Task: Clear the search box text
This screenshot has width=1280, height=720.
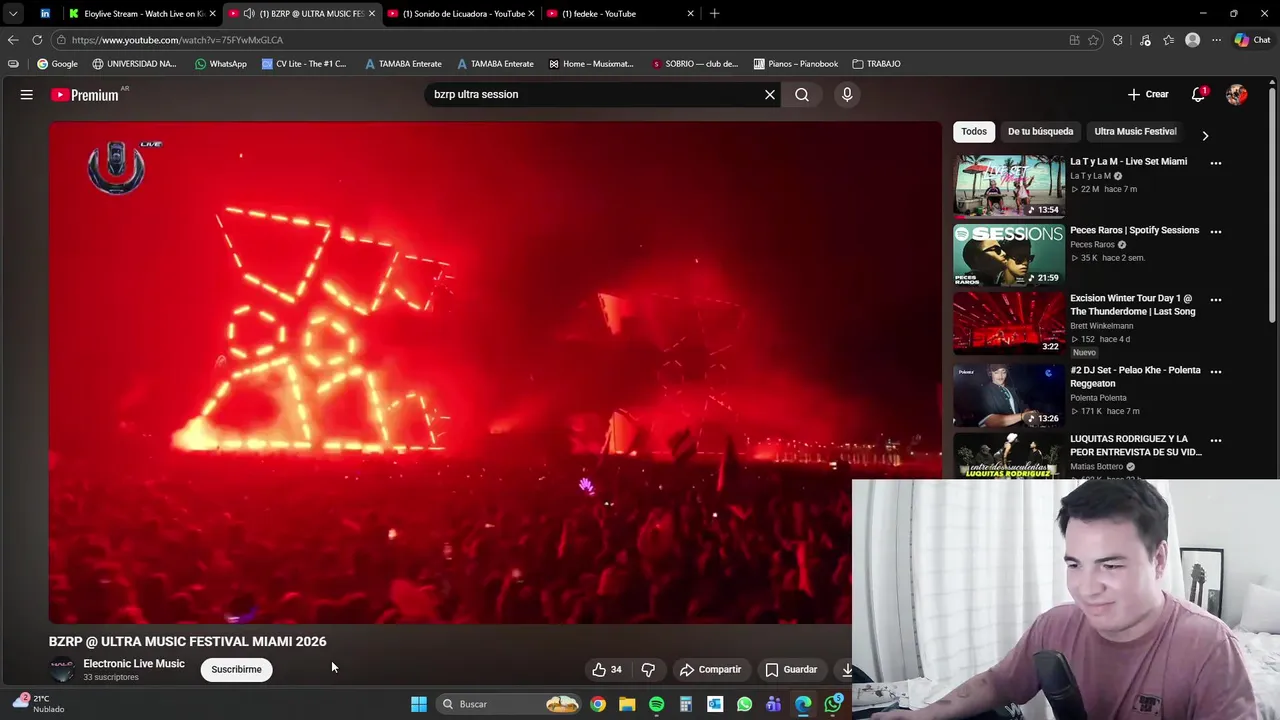Action: click(770, 95)
